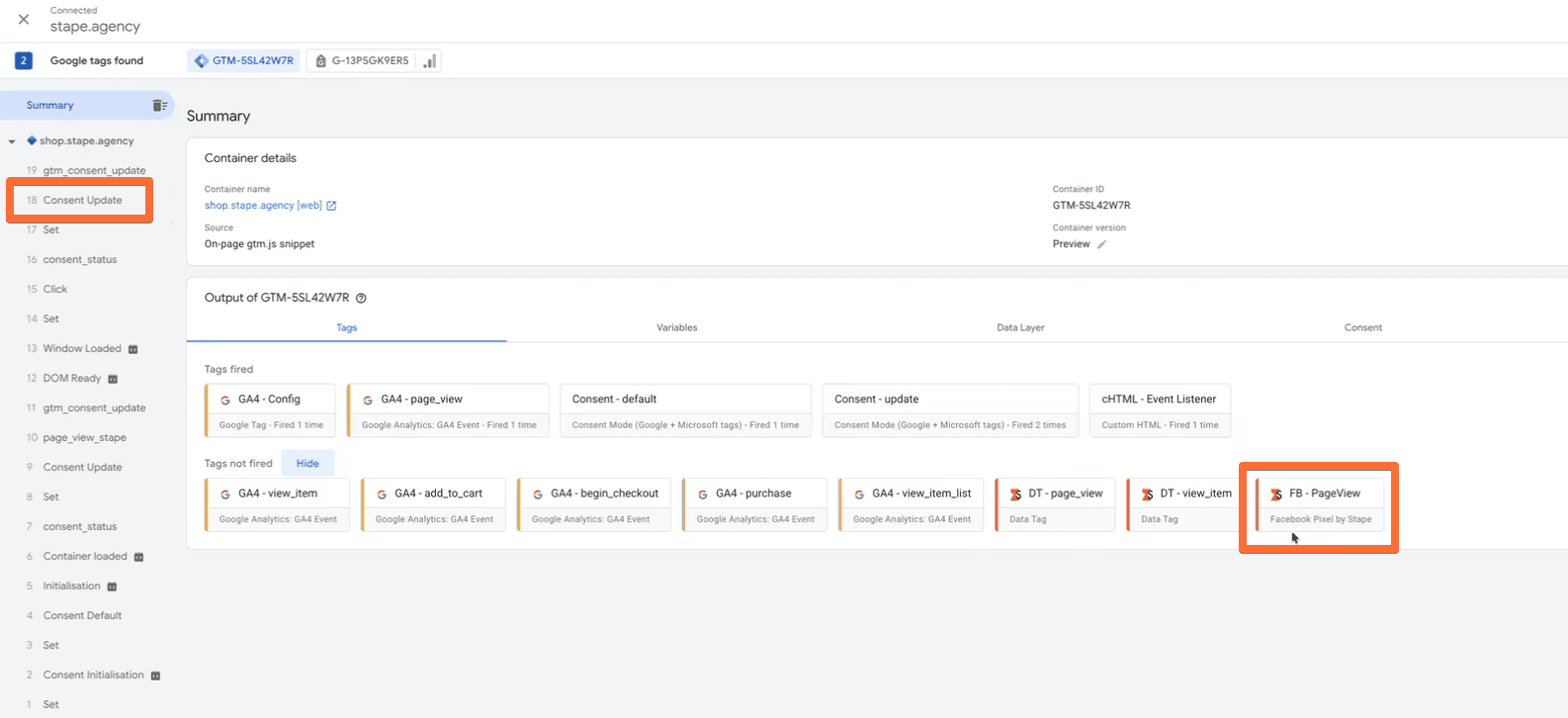Select the G-13P5GK9ER5 Google tag chip

pyautogui.click(x=362, y=61)
